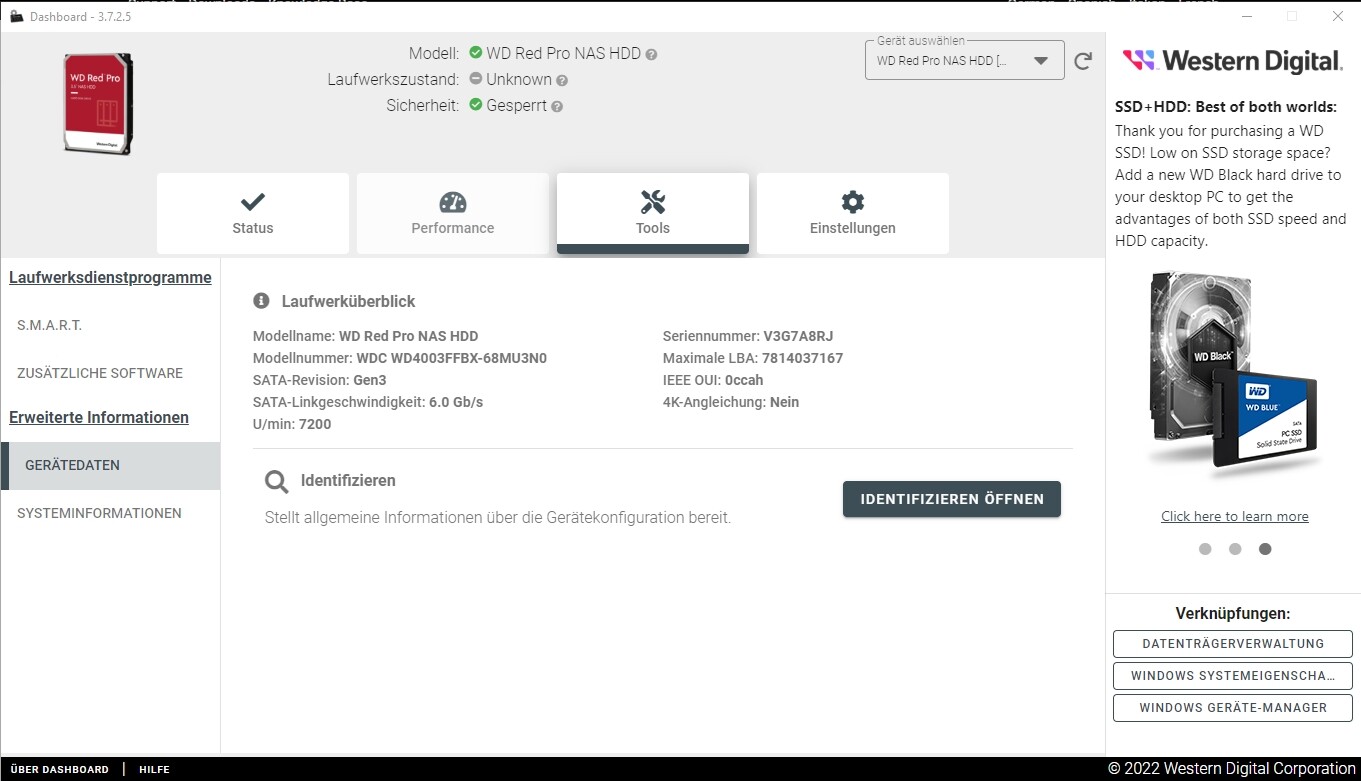Click the gauge icon on Performance tab
Screen dimensions: 1361x781
point(453,202)
